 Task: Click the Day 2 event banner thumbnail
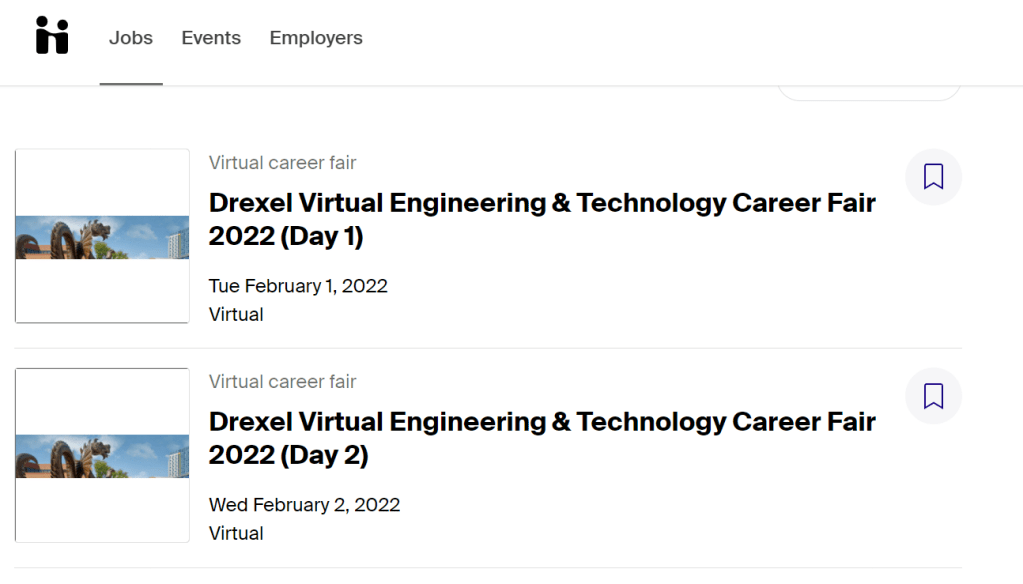coord(102,456)
